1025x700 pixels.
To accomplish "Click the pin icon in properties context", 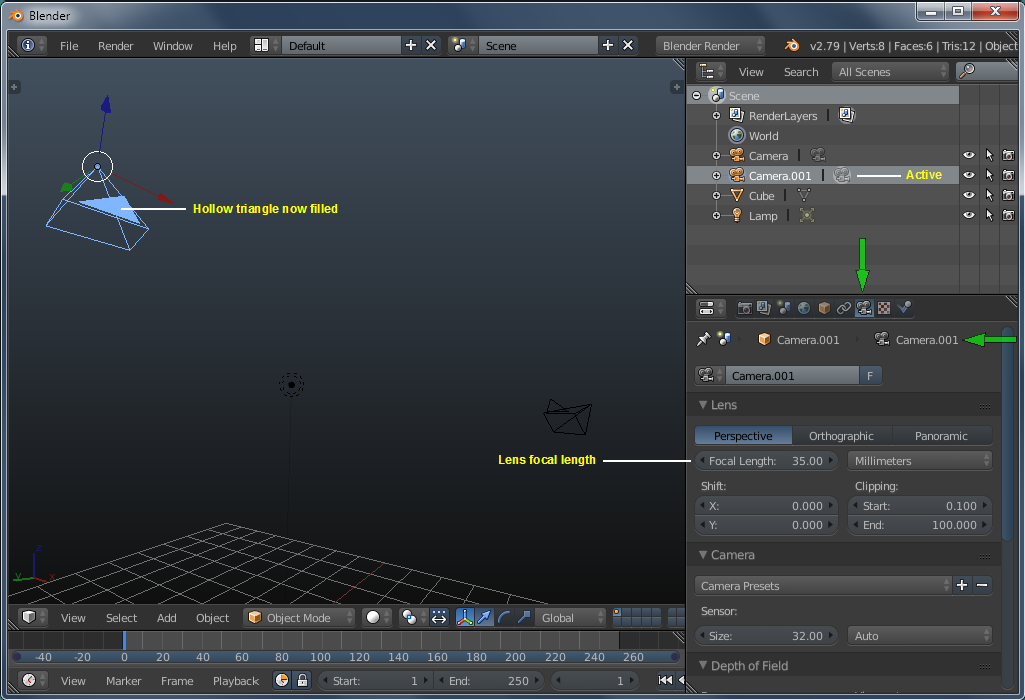I will (703, 339).
